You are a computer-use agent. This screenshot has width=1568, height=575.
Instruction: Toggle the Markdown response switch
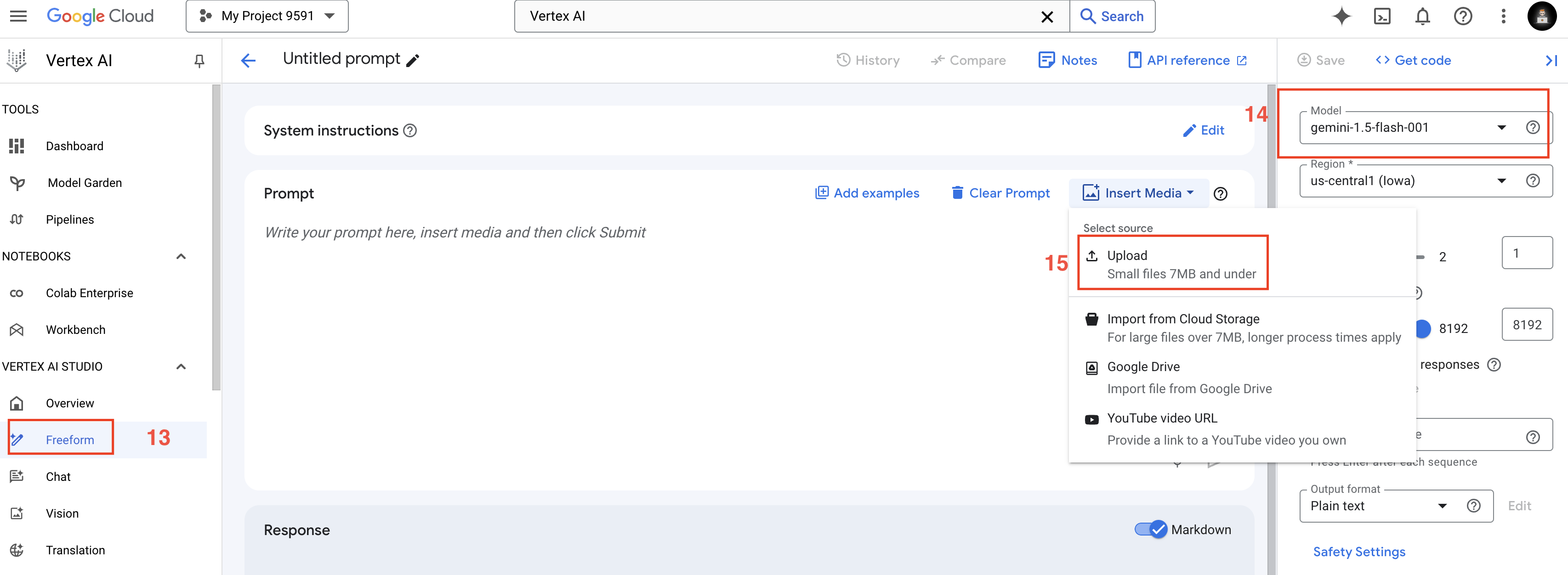(1150, 530)
